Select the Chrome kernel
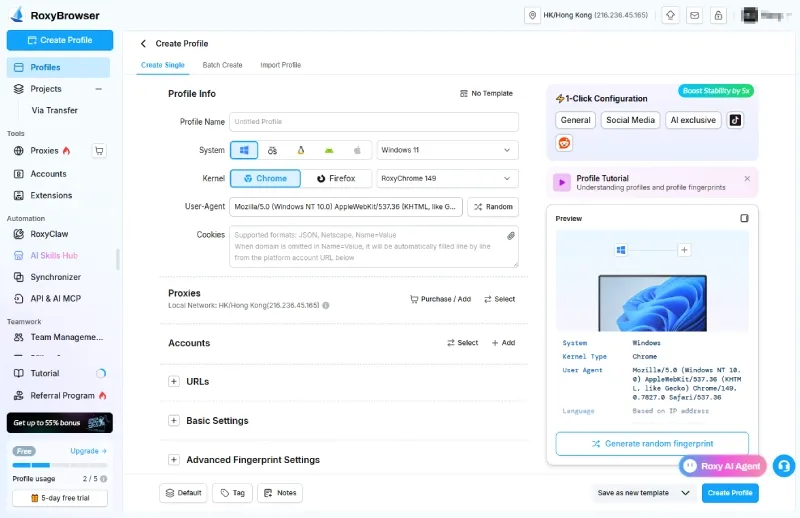This screenshot has height=518, width=800. [265, 179]
